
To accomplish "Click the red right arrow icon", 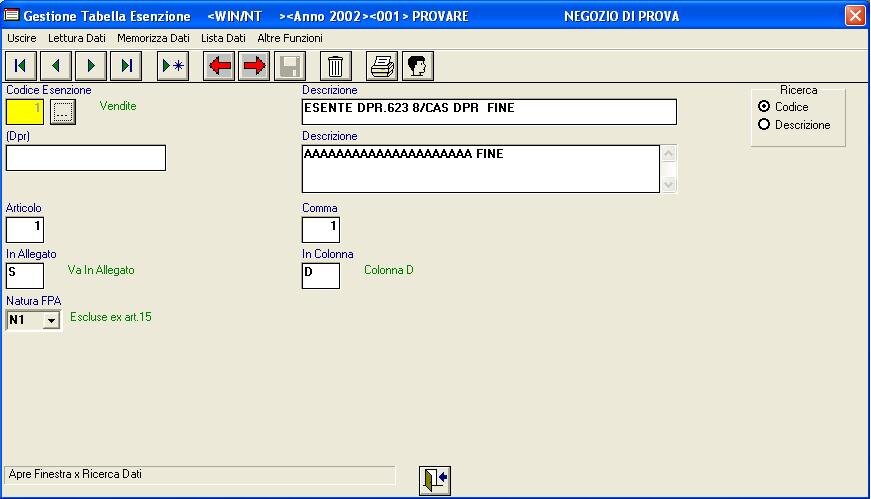I will tap(254, 66).
